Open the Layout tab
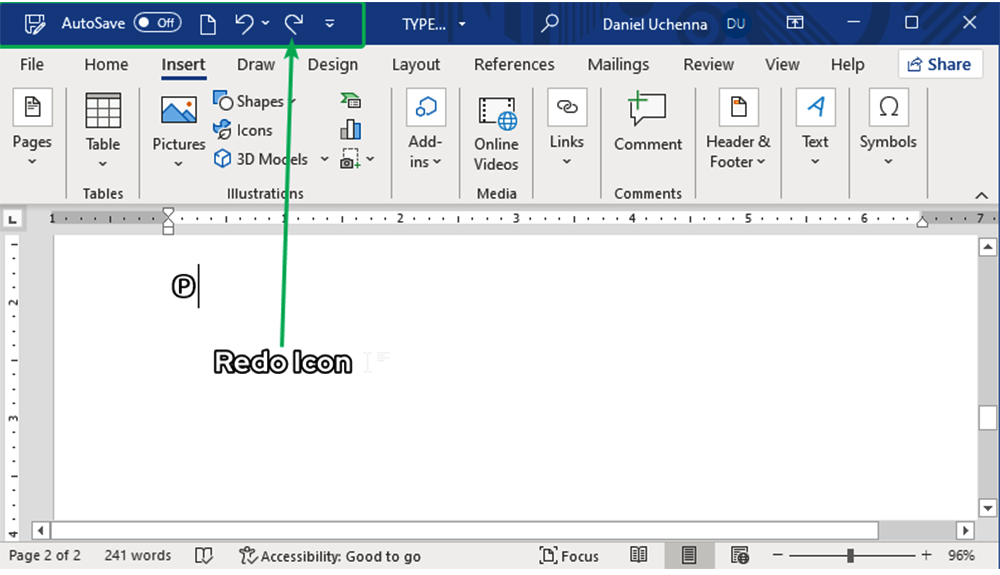 pyautogui.click(x=416, y=64)
